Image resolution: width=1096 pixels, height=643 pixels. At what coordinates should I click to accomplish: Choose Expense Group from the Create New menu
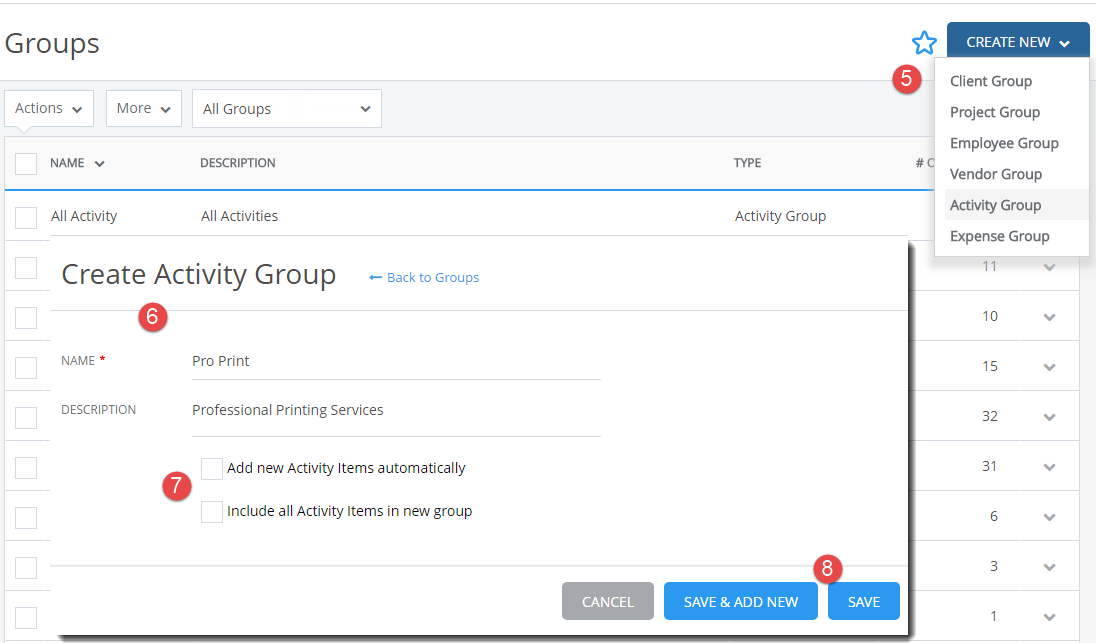pos(1000,236)
